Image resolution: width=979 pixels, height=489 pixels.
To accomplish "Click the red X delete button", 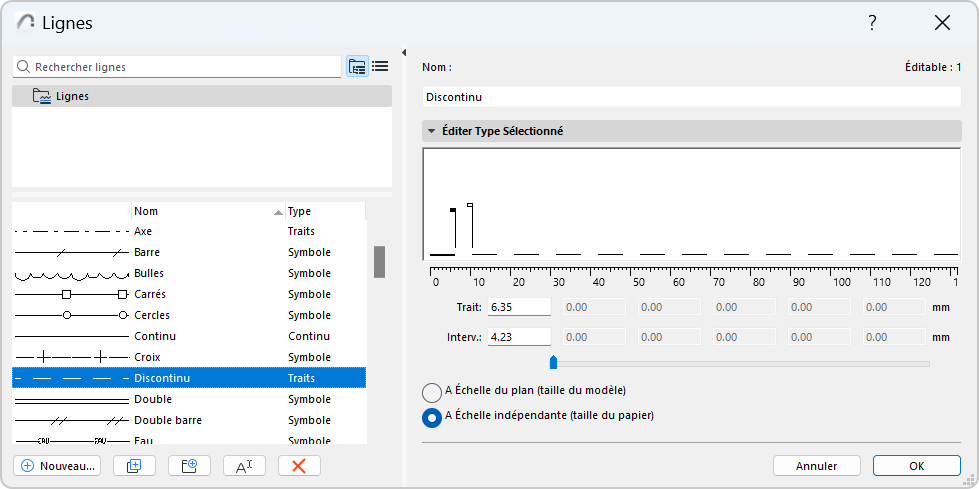I will point(299,466).
